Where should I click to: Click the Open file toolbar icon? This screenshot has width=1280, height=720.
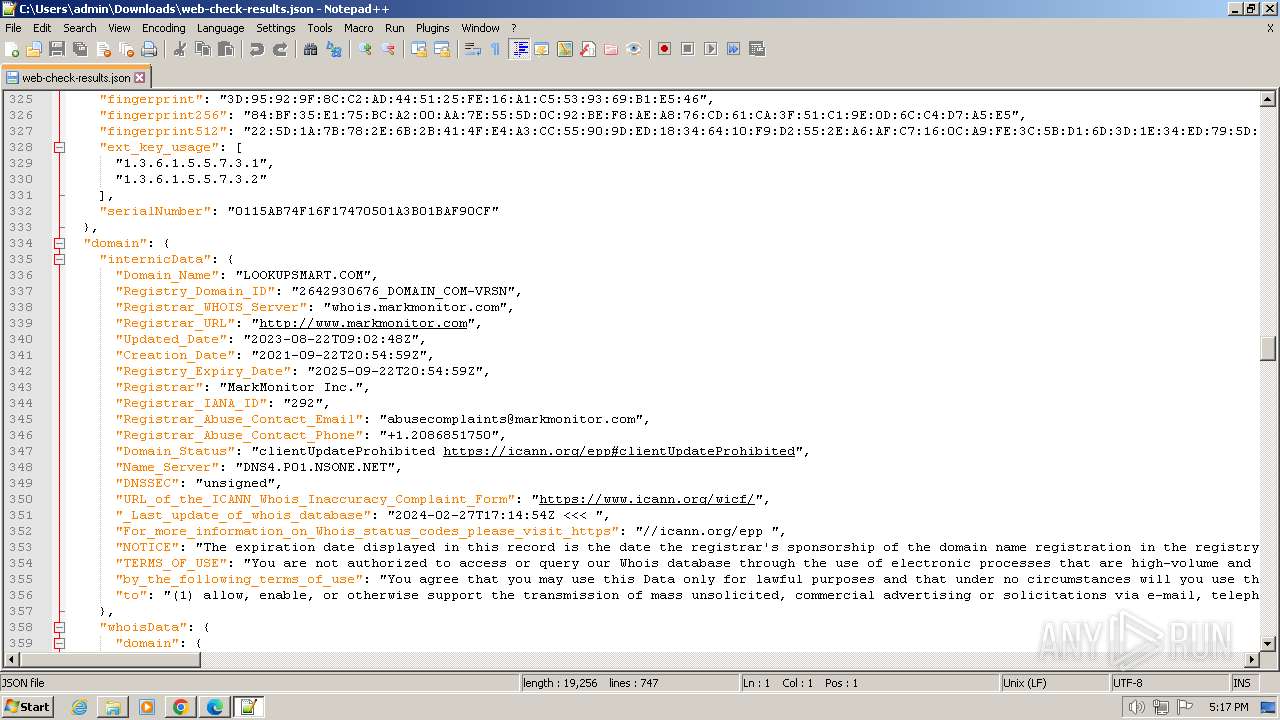pos(34,49)
